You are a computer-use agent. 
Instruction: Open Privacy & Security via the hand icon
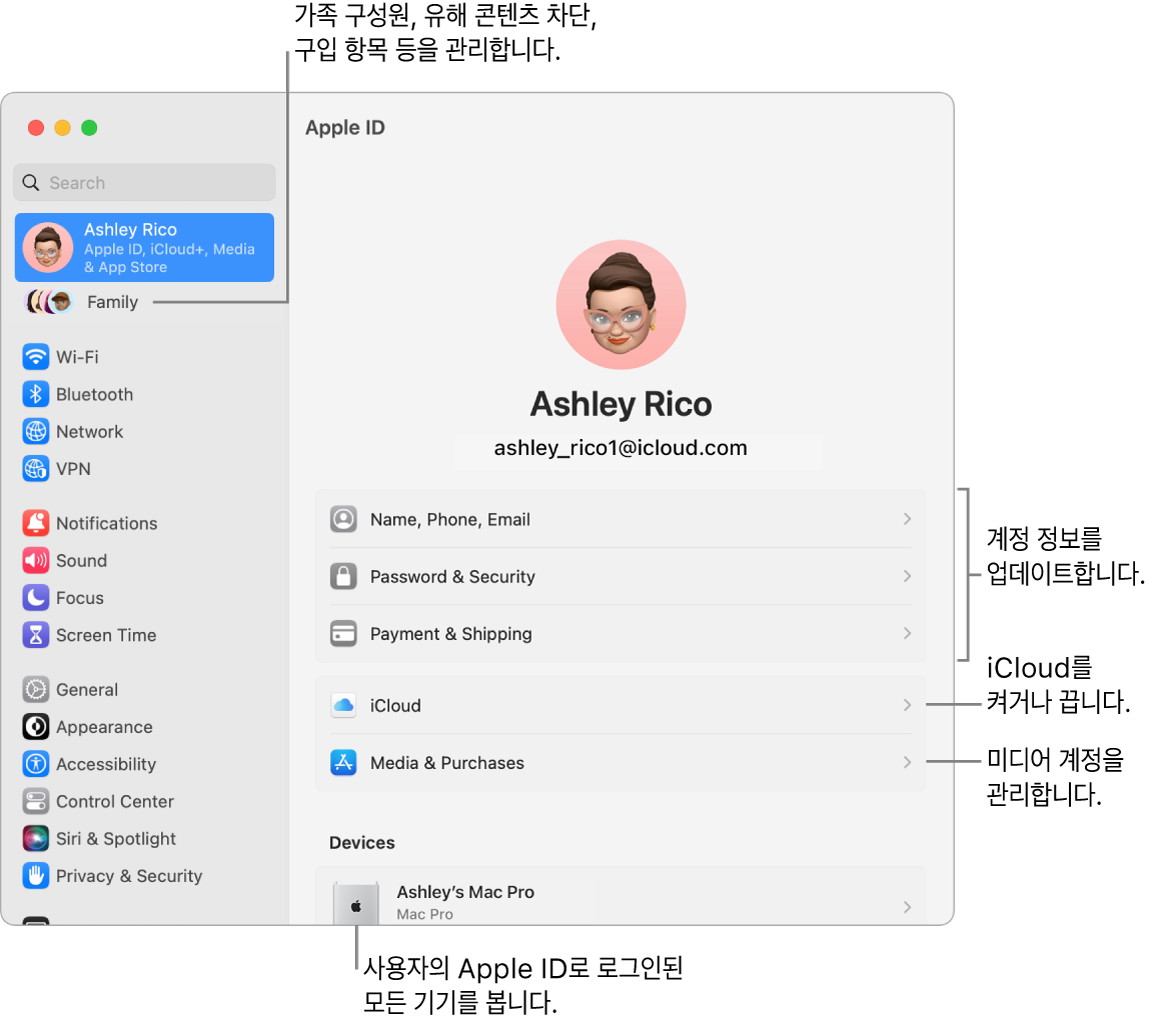point(34,875)
